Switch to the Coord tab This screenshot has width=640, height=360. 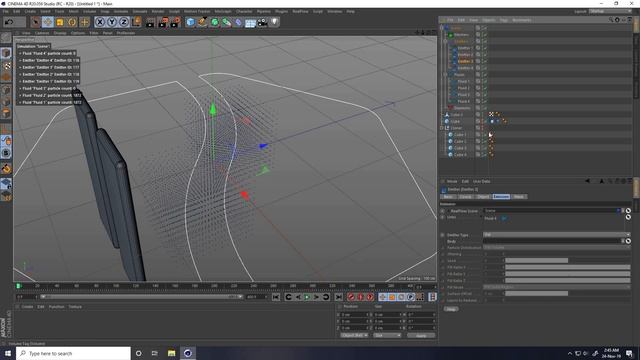tap(465, 196)
